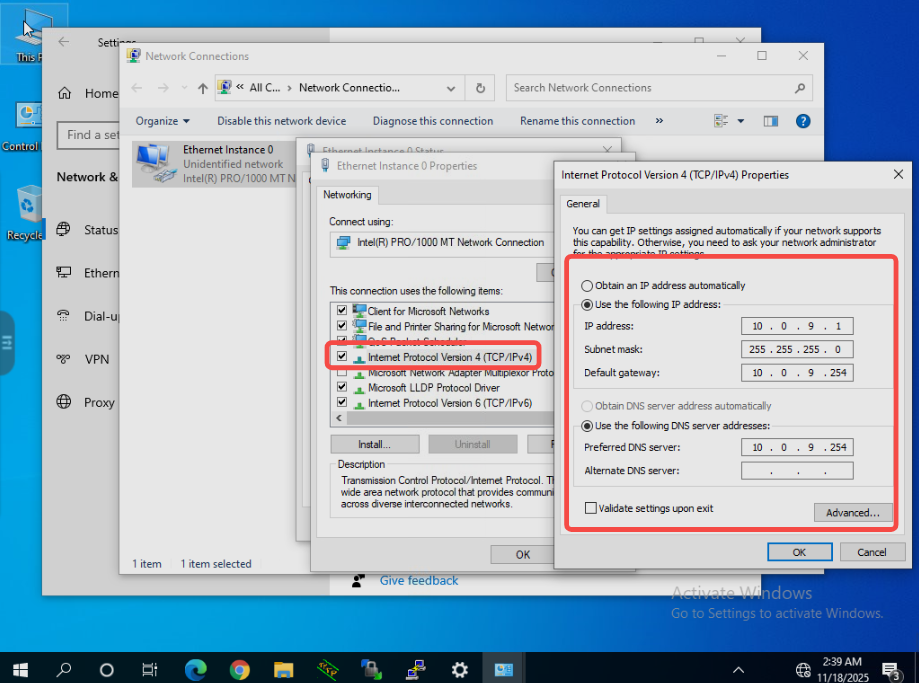Screen dimensions: 919x683
Task: Click OK in Ethernet Instance 0 Properties
Action: pos(522,555)
